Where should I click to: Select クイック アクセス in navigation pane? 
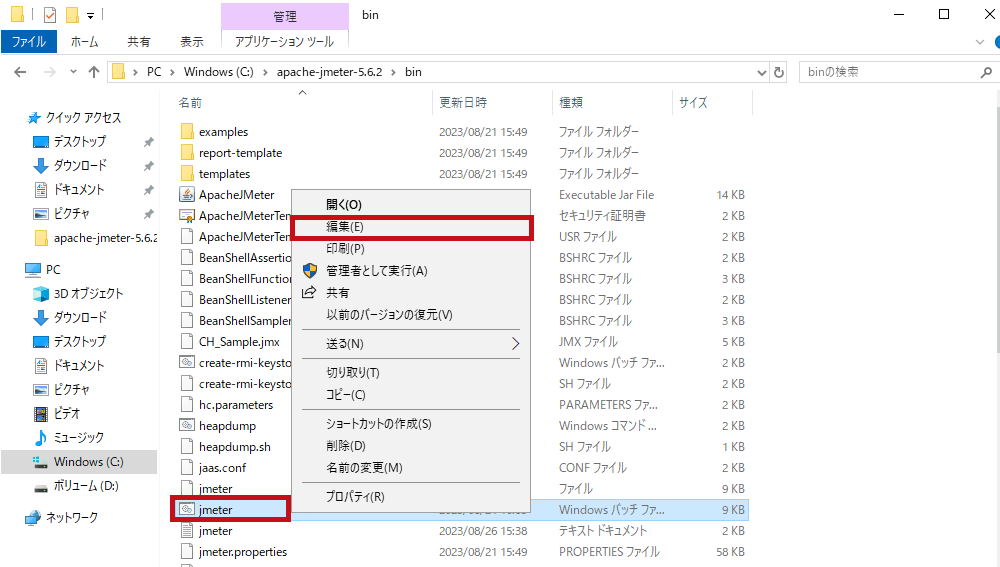[x=83, y=118]
